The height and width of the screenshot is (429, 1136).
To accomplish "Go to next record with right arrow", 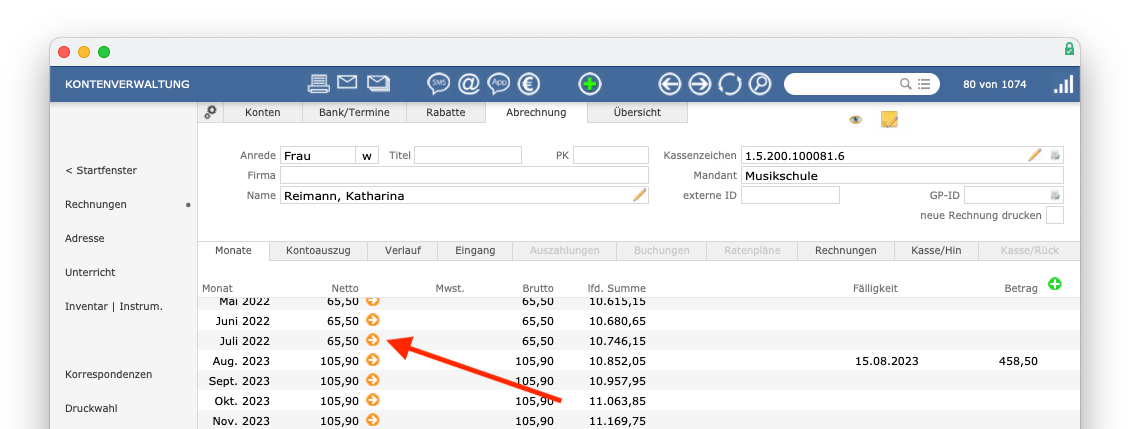I will (x=699, y=84).
